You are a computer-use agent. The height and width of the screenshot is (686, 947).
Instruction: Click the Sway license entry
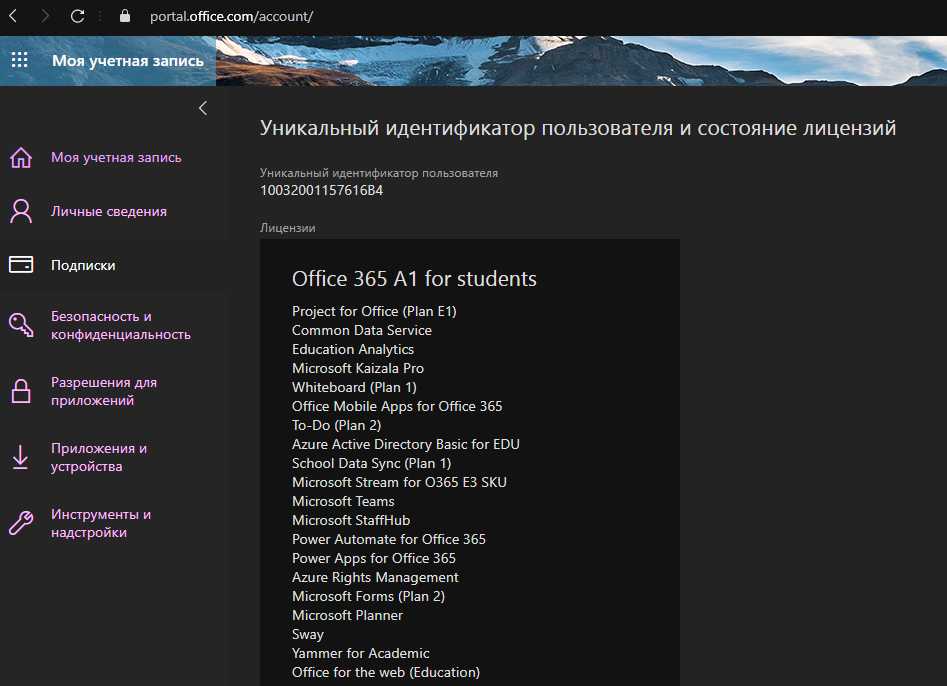308,635
